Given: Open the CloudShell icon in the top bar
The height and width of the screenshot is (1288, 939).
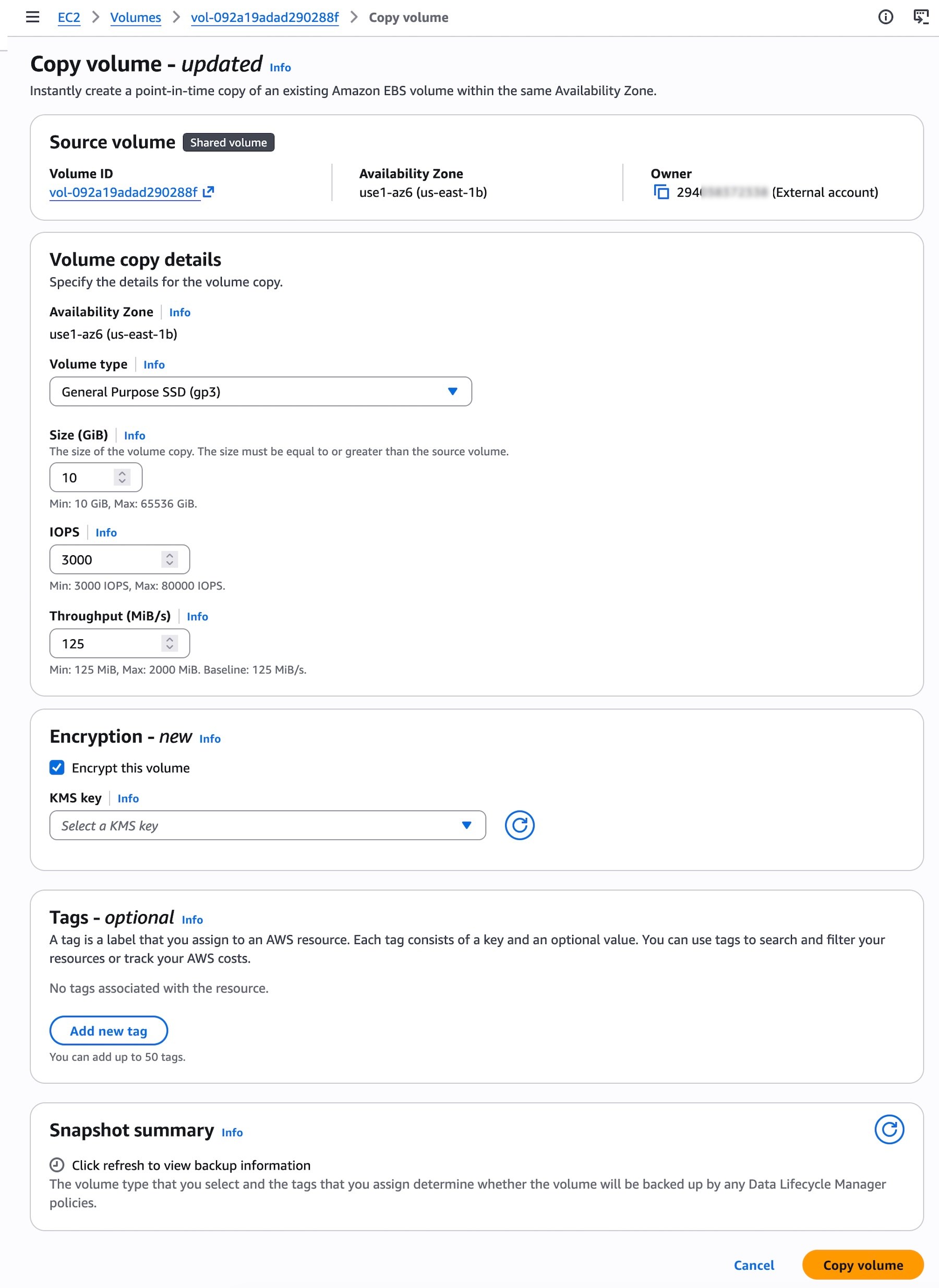Looking at the screenshot, I should 920,17.
